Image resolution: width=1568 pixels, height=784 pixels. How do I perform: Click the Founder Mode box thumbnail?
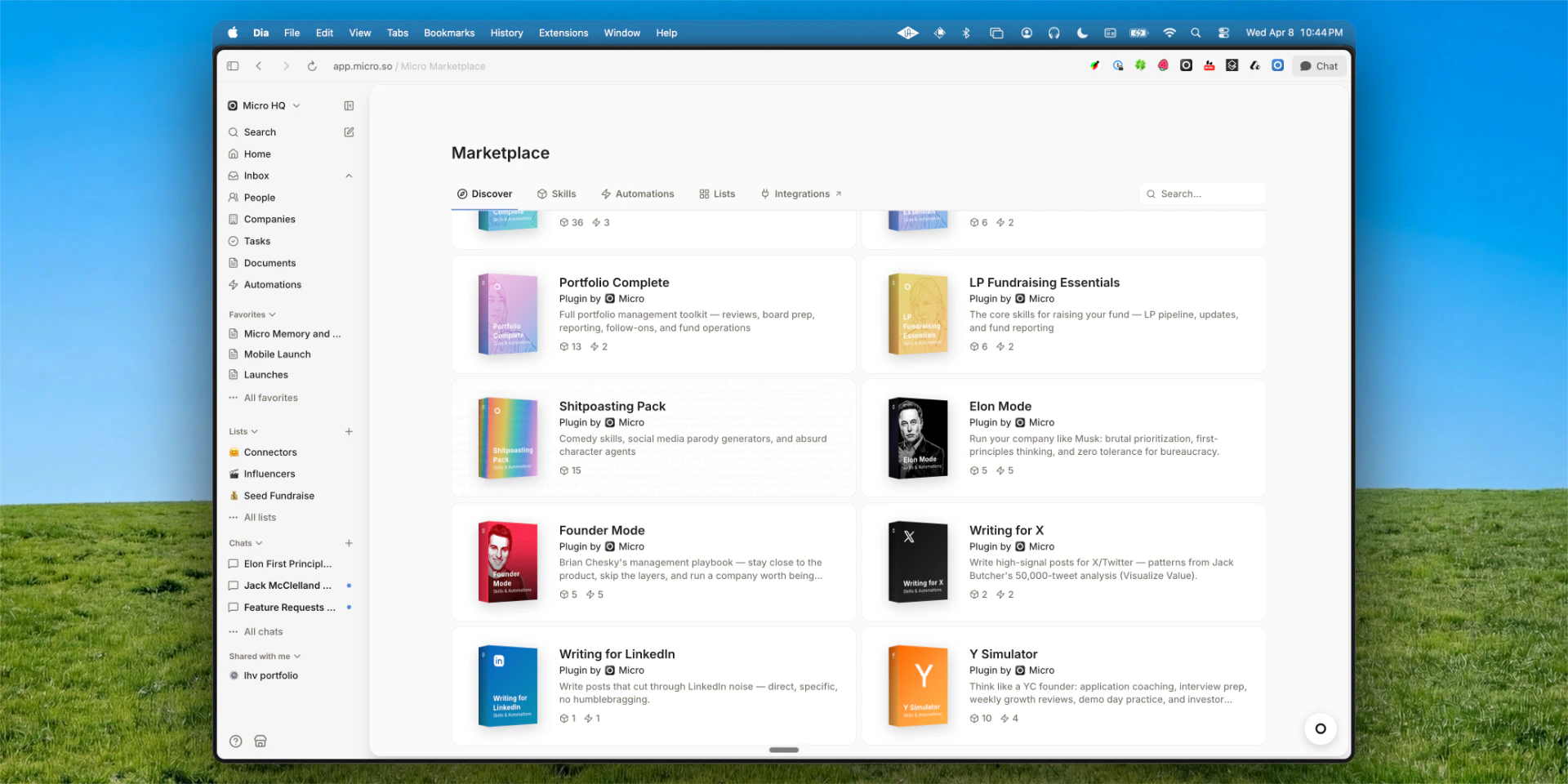pyautogui.click(x=508, y=561)
